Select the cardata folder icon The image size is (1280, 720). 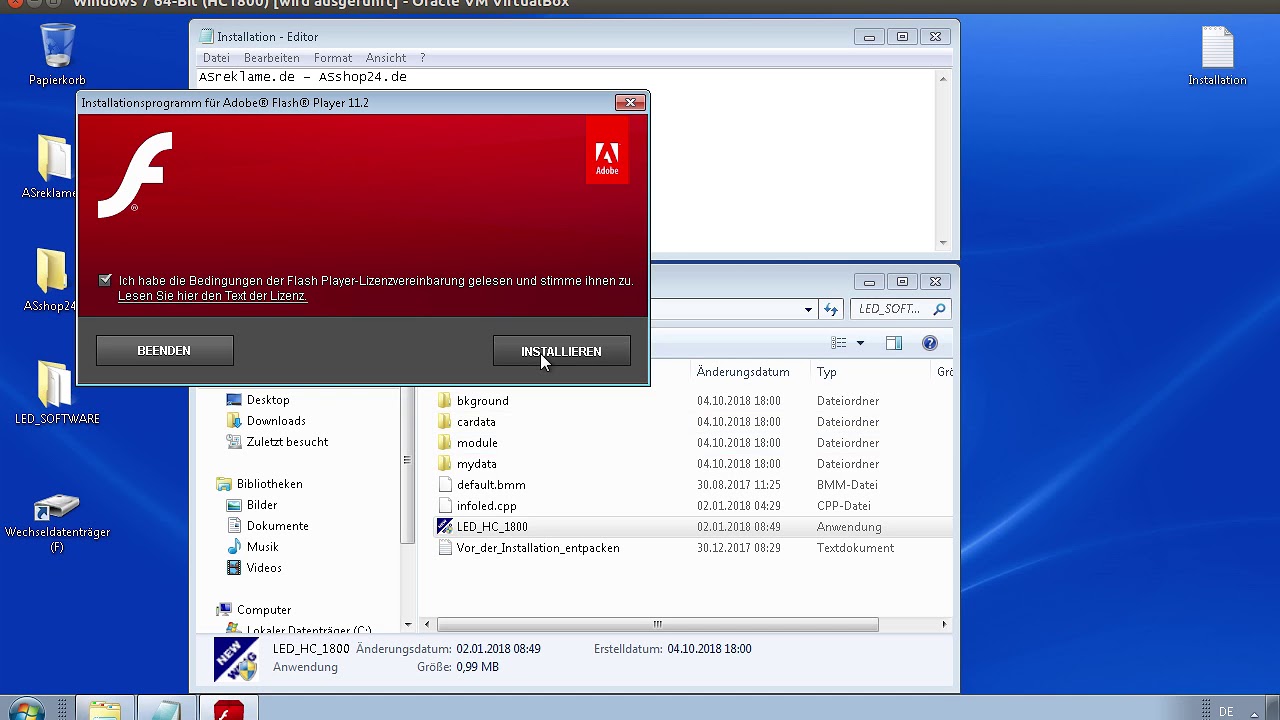[x=445, y=421]
